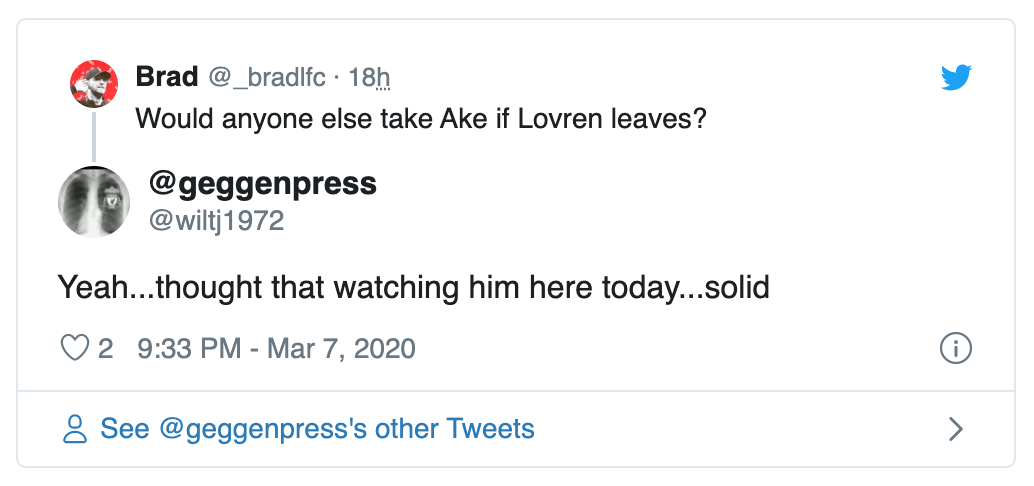1034x486 pixels.
Task: Click Brad's question about Ake and Lovren
Action: click(x=421, y=117)
